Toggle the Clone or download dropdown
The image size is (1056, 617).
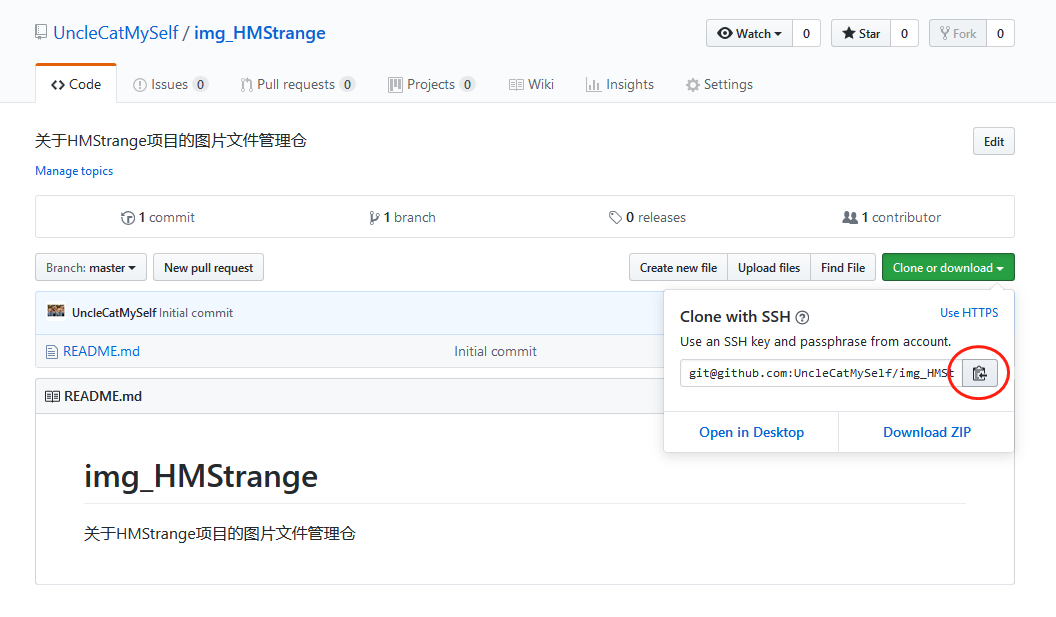pos(948,268)
